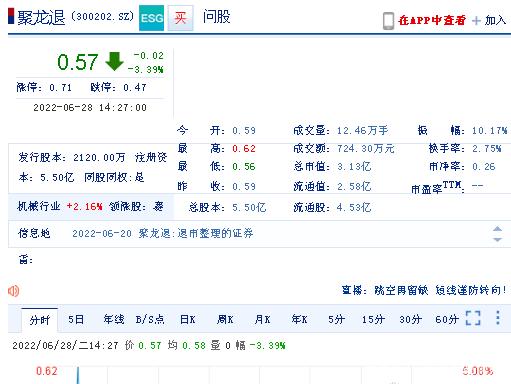Click 加入 to add to watchlist
The height and width of the screenshot is (384, 511).
coord(496,20)
